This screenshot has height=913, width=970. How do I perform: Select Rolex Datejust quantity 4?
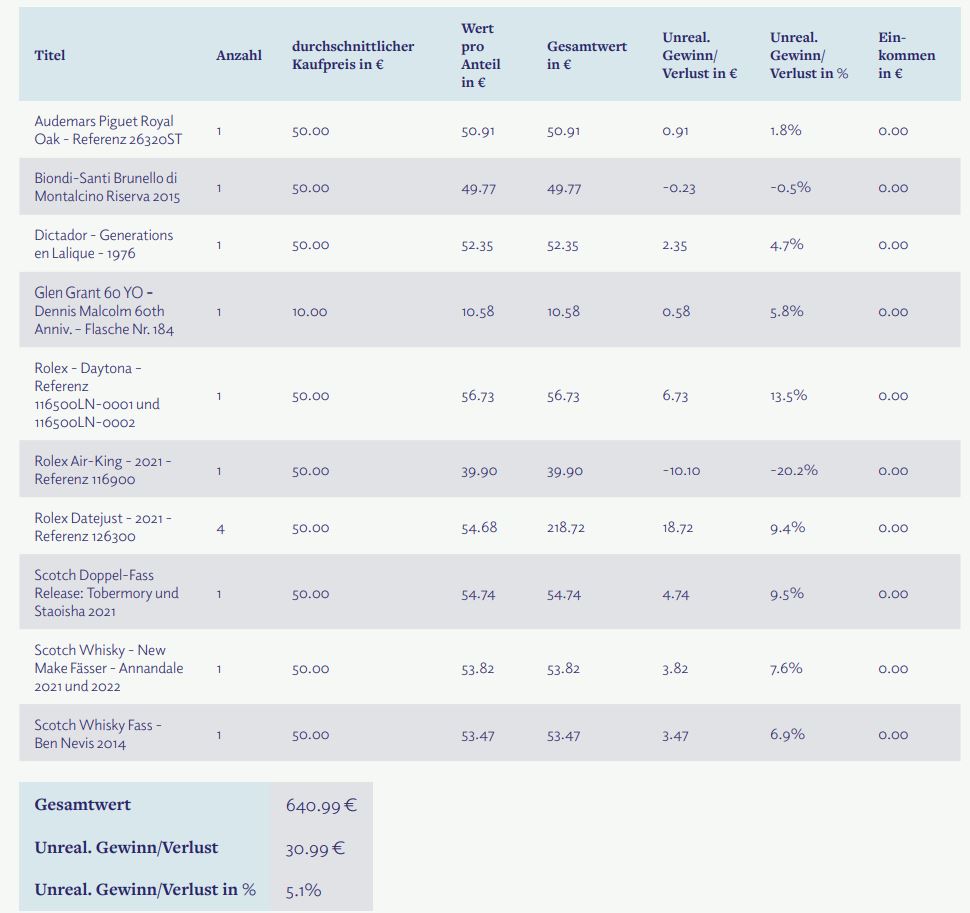220,528
